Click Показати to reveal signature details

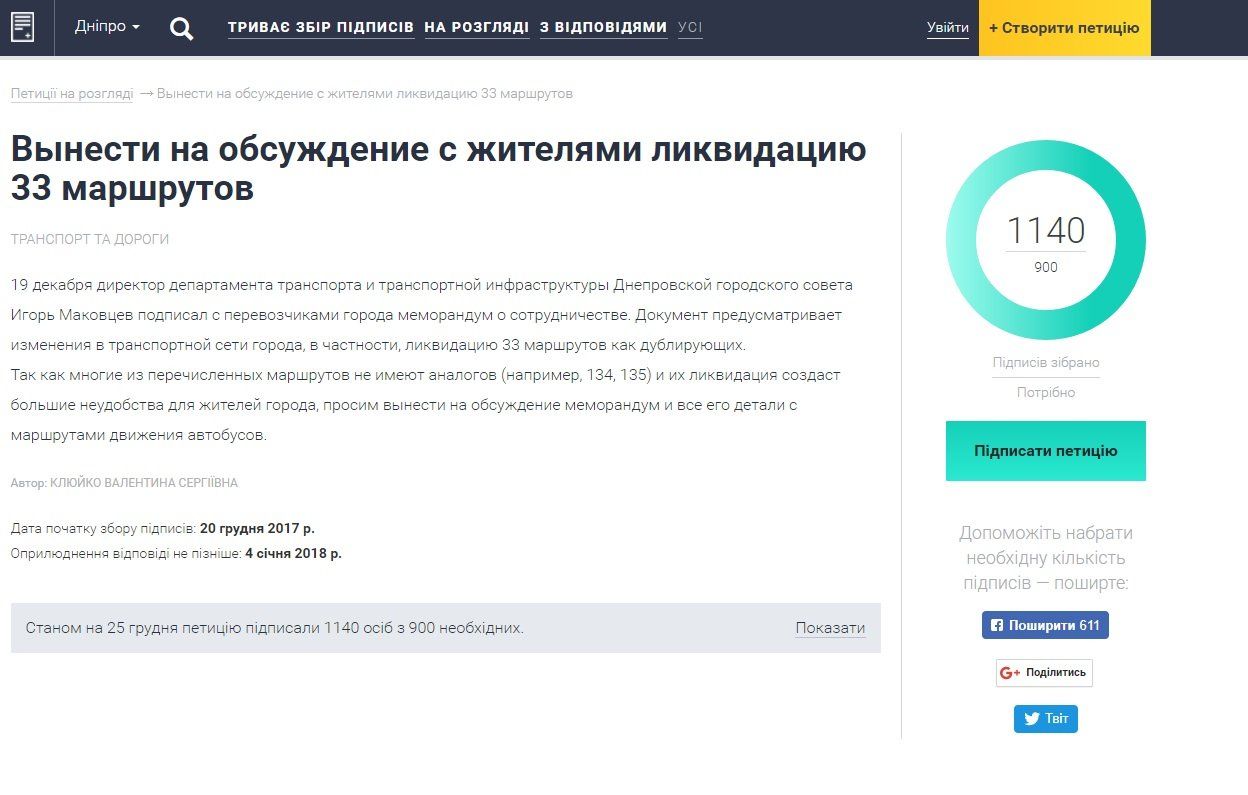(x=829, y=627)
